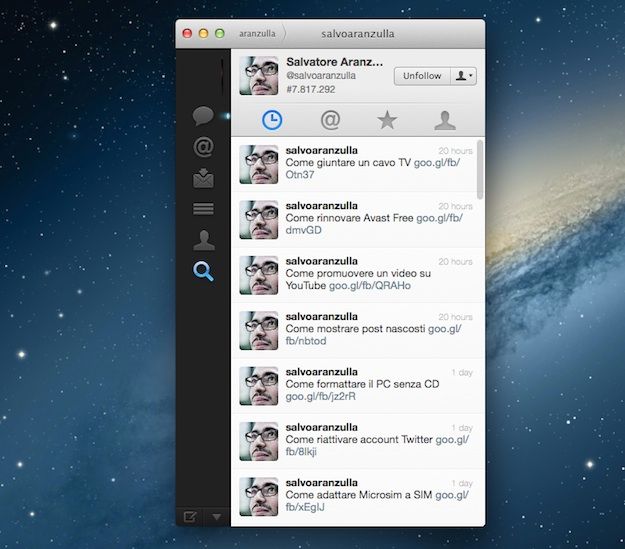The height and width of the screenshot is (549, 625).
Task: Click 'Salvatore Aranz...' profile name
Action: coord(334,62)
